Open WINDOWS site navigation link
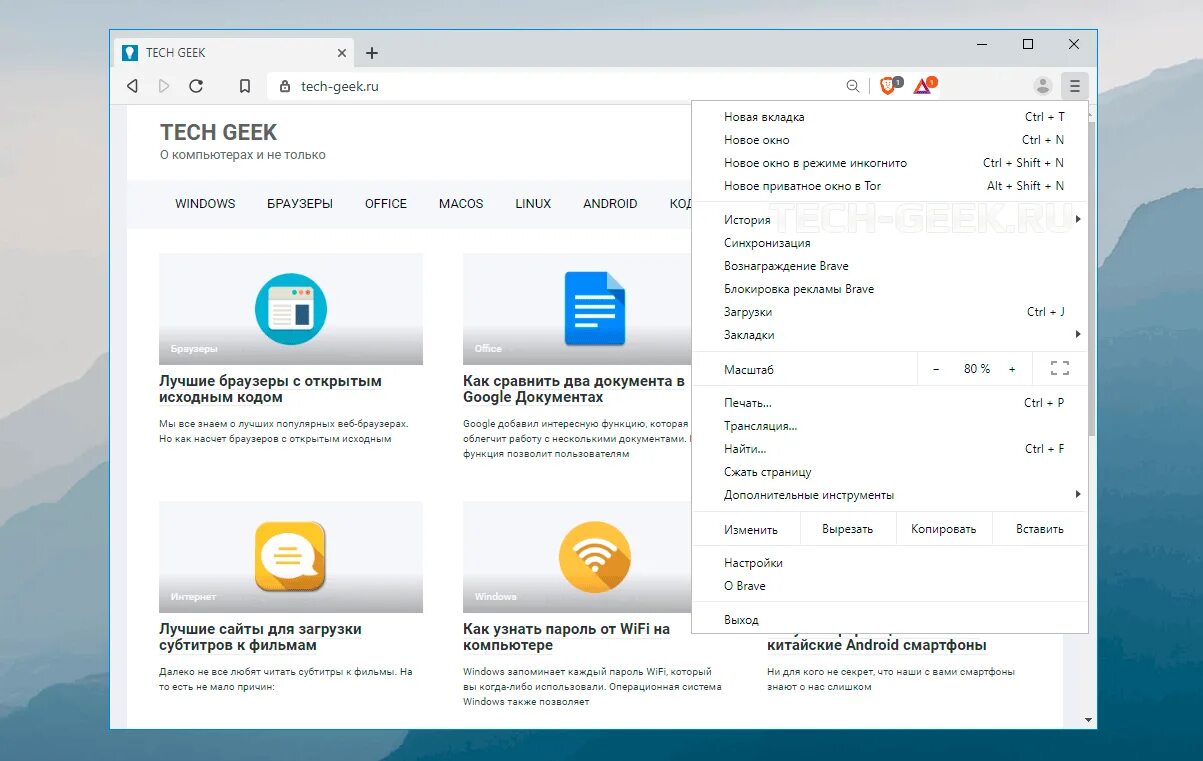The height and width of the screenshot is (761, 1203). (x=205, y=203)
